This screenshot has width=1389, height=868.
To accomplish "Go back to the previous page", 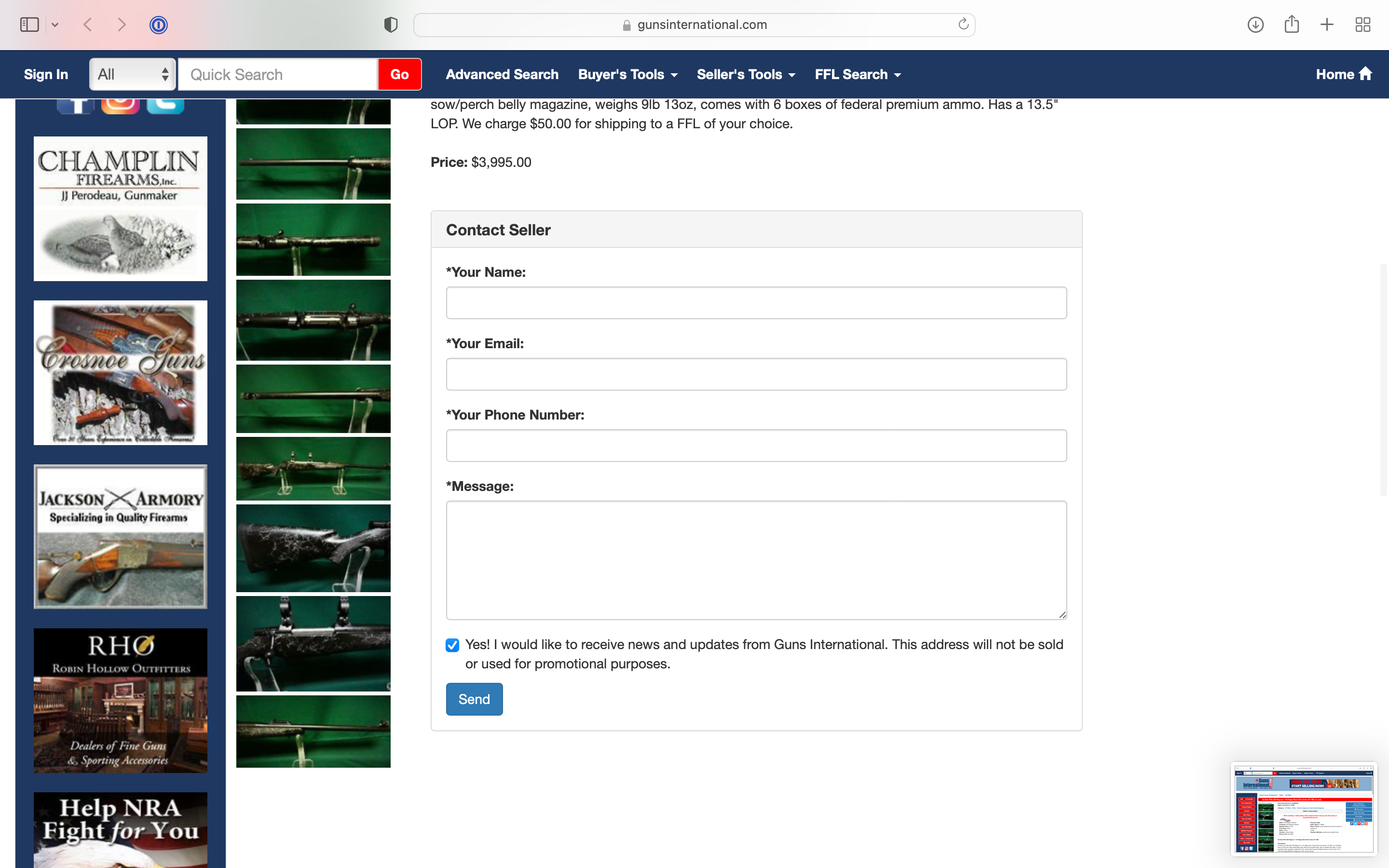I will (88, 25).
